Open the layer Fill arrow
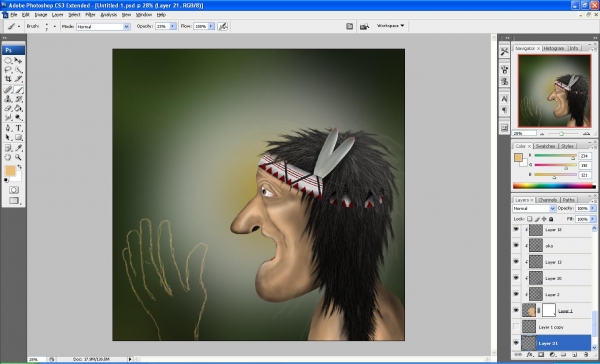 (593, 219)
